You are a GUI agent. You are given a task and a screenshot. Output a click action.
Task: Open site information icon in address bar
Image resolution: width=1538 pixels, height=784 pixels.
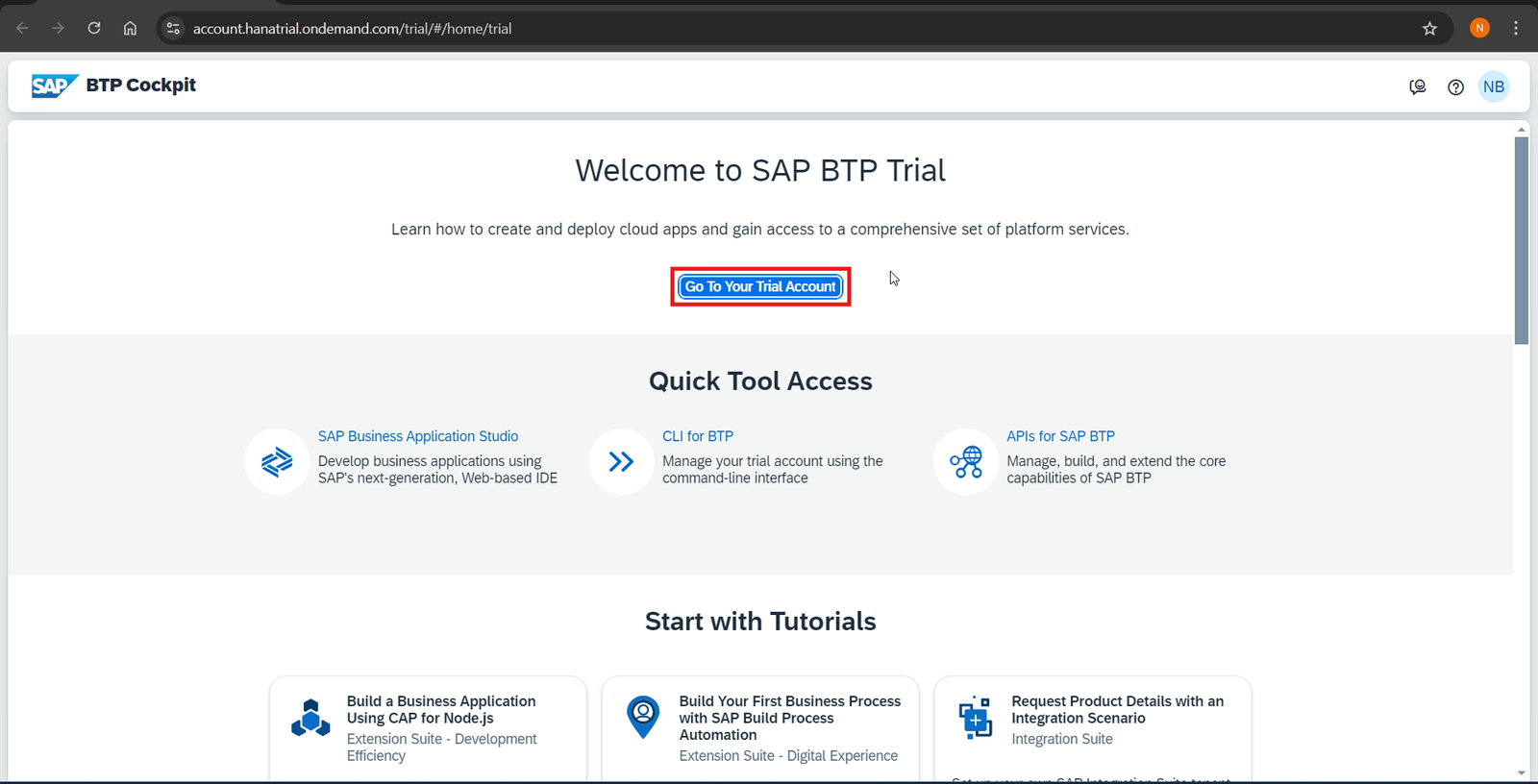click(x=173, y=28)
